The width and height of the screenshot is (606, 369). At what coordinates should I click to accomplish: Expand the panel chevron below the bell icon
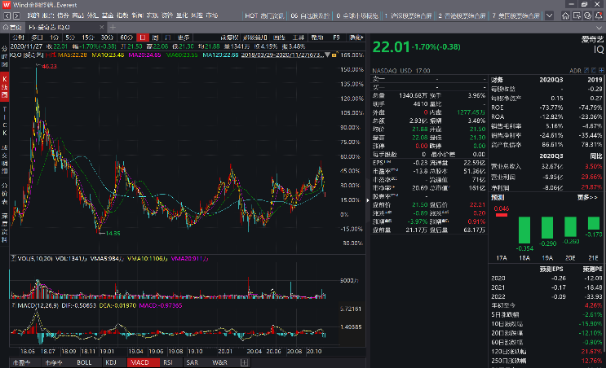point(599,27)
